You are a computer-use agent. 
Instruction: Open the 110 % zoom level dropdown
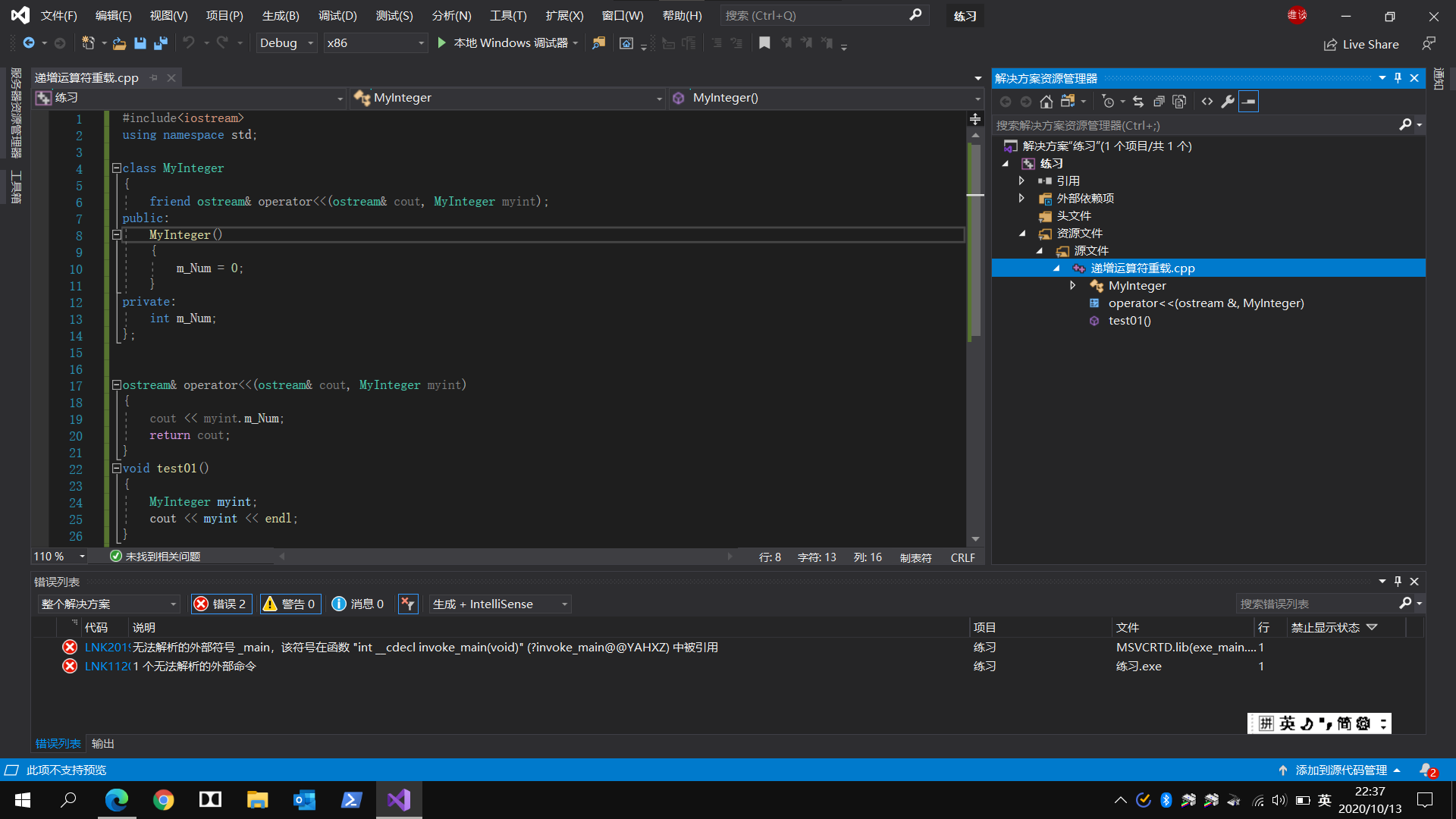point(59,557)
